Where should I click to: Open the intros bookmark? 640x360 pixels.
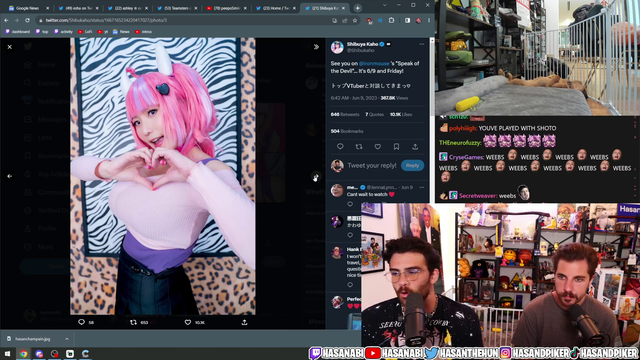[x=143, y=31]
